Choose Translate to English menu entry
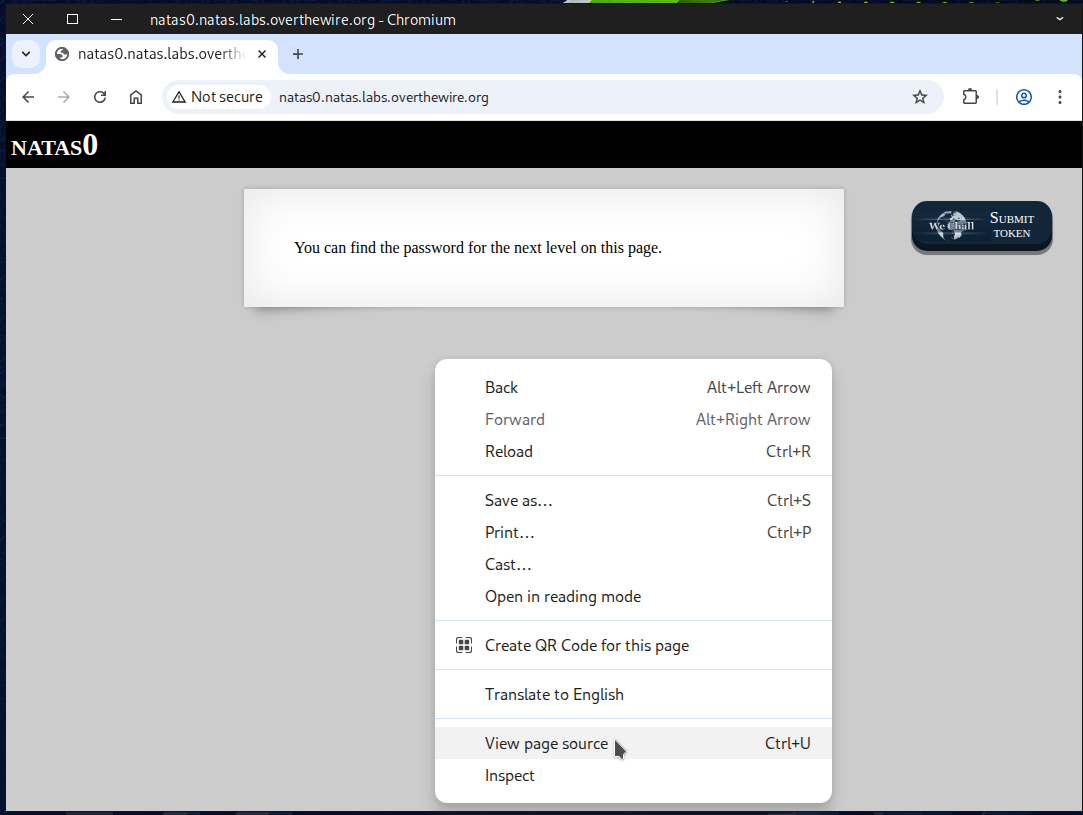This screenshot has width=1083, height=815. (554, 694)
